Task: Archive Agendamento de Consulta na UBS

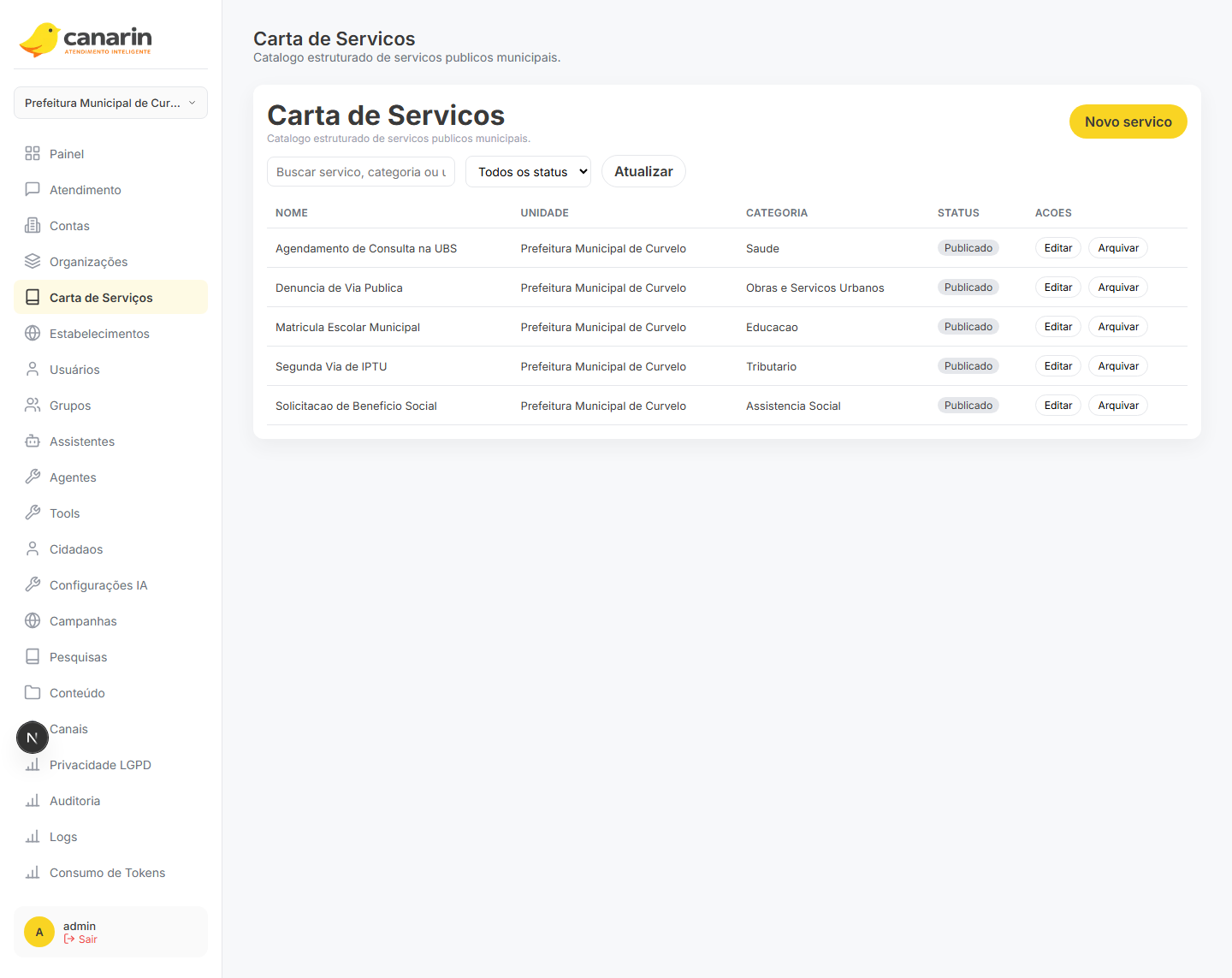Action: [x=1118, y=248]
